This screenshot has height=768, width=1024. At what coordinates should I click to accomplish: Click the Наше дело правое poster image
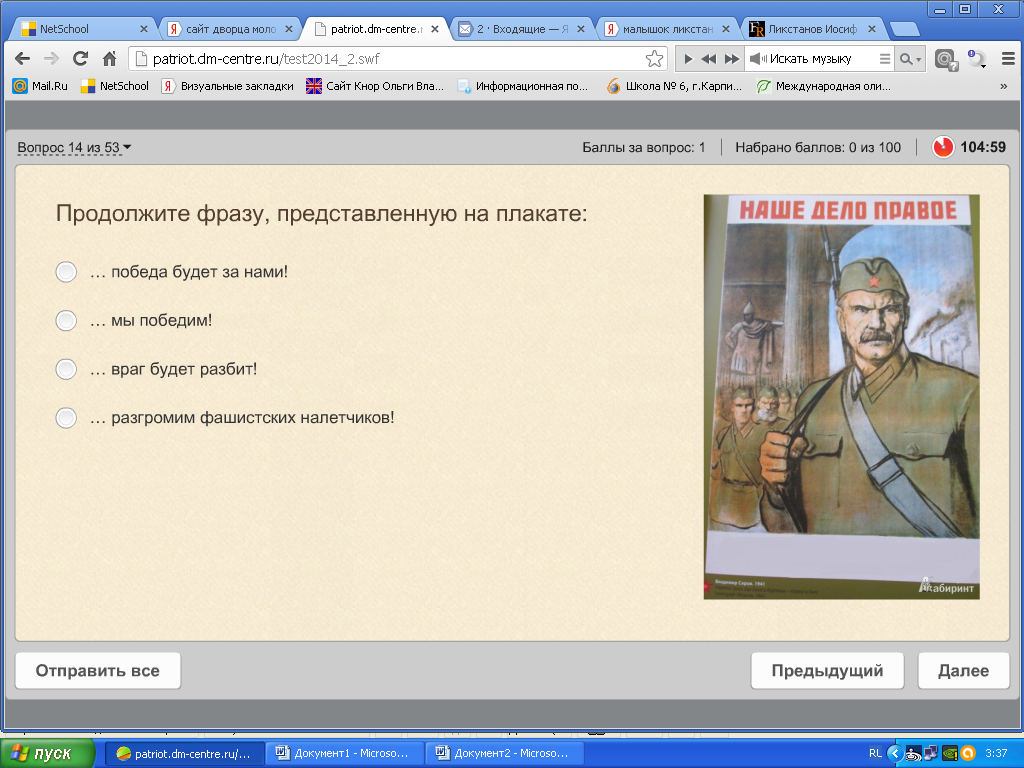click(x=841, y=396)
